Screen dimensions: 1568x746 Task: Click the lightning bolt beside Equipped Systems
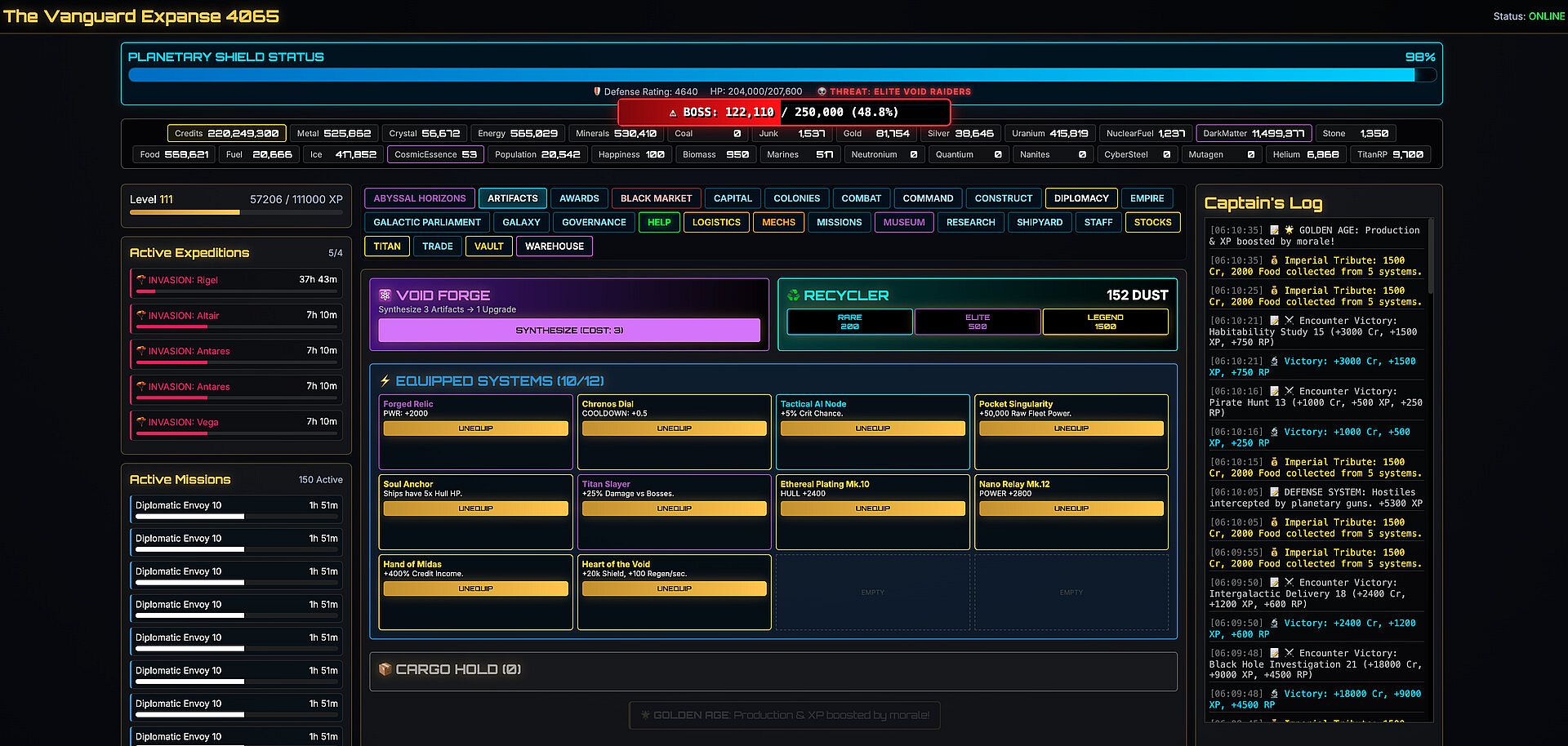click(385, 381)
